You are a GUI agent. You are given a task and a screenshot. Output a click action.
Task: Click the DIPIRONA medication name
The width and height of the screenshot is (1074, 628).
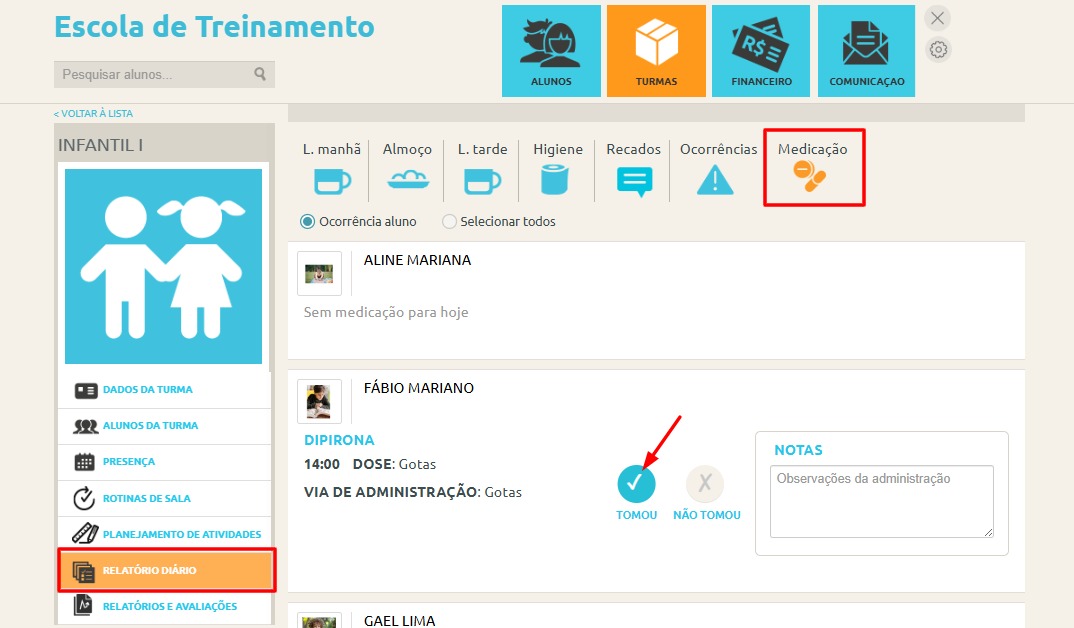tap(339, 440)
